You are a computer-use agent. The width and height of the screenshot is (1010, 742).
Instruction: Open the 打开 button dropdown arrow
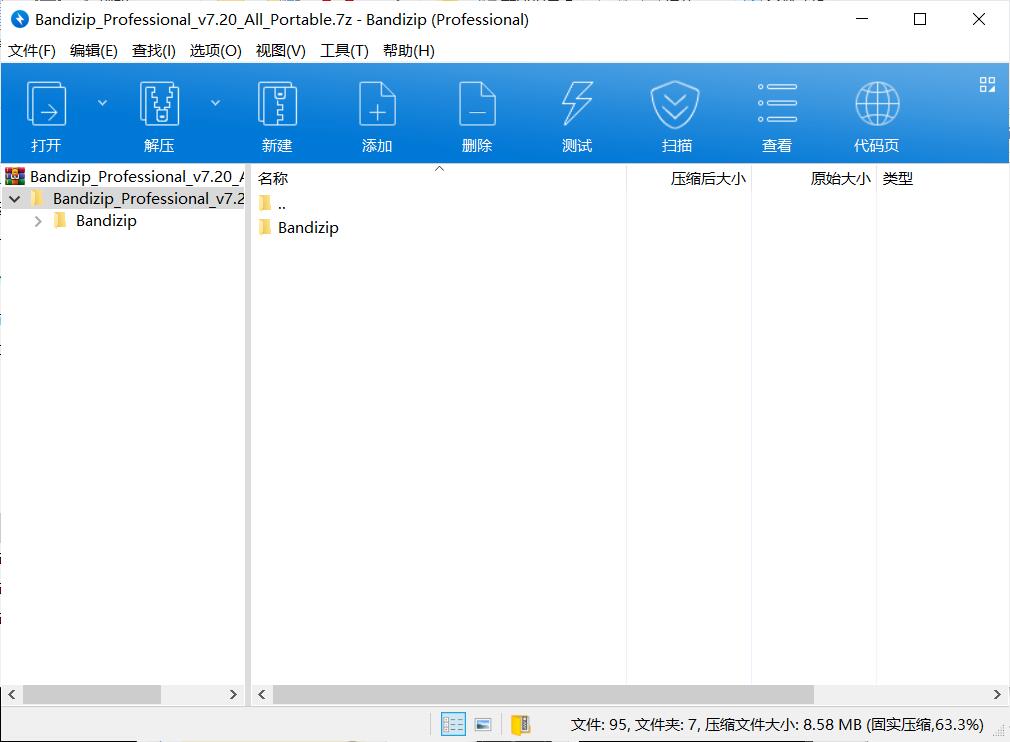coord(101,102)
